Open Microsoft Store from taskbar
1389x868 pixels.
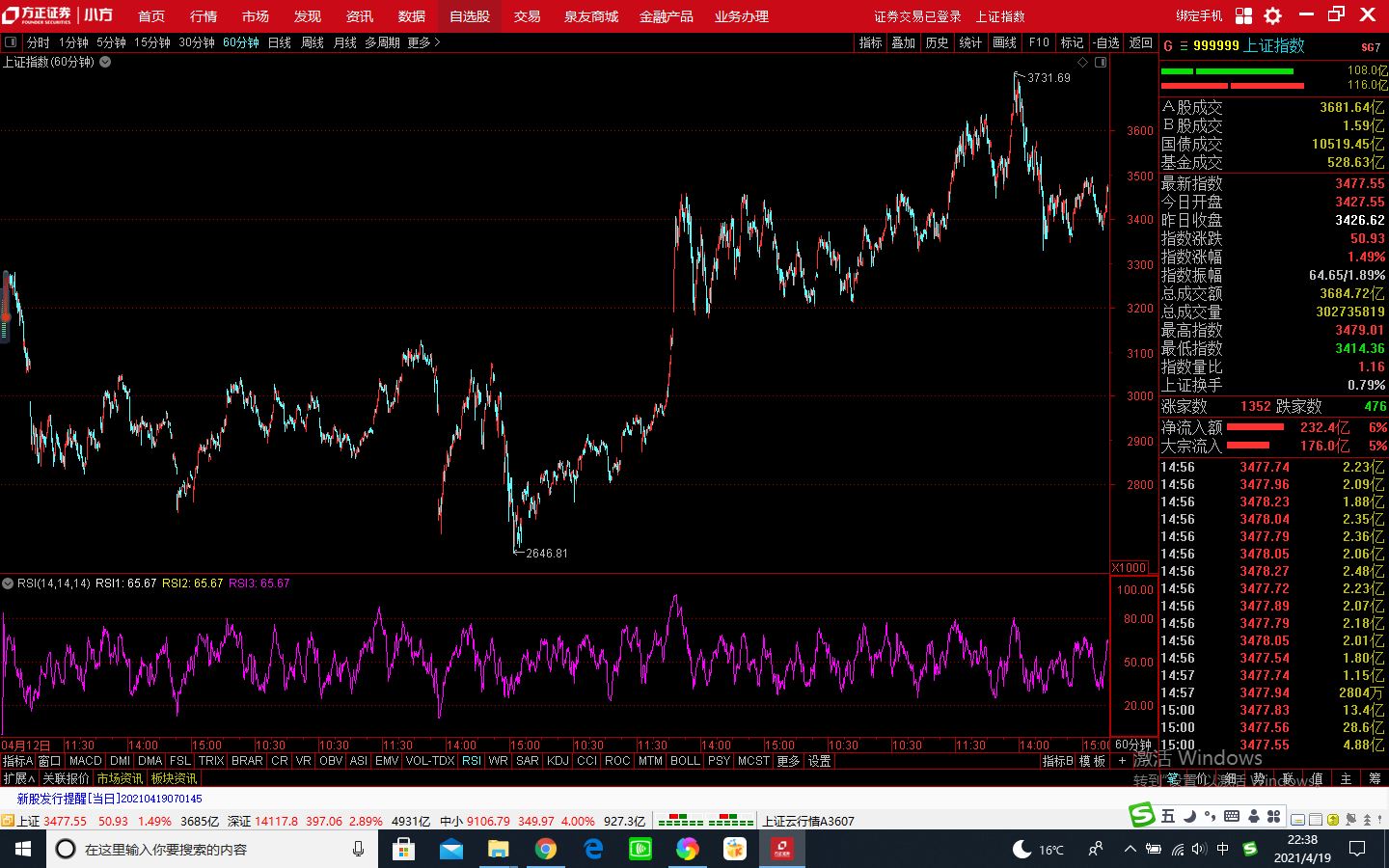point(403,849)
